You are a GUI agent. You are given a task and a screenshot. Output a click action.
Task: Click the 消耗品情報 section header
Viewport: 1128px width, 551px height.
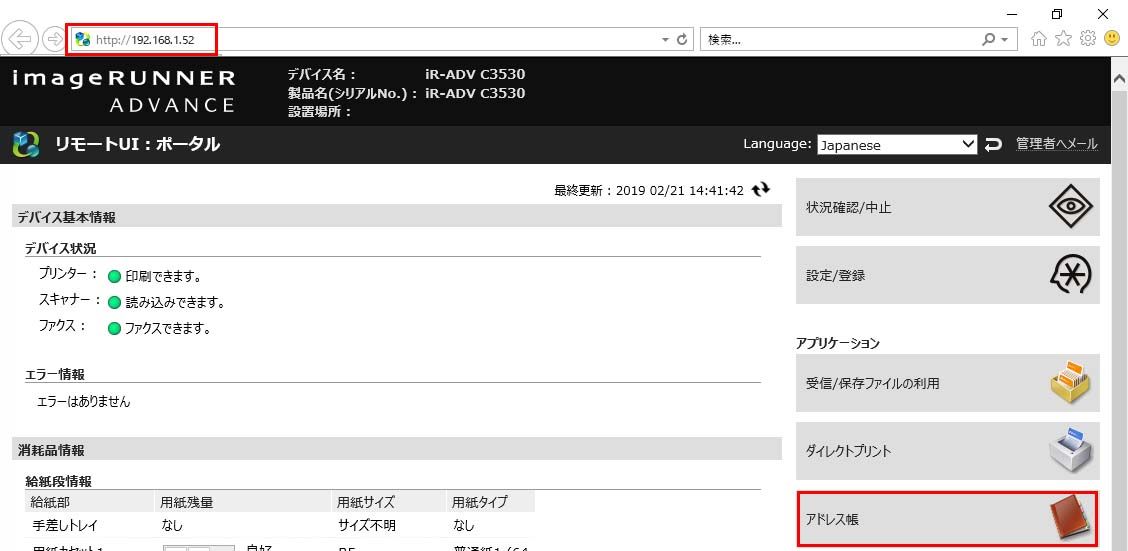(x=396, y=450)
